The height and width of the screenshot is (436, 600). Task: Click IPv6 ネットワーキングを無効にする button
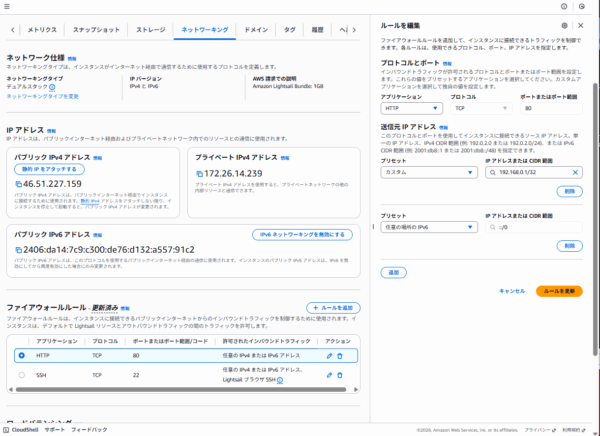click(x=302, y=235)
